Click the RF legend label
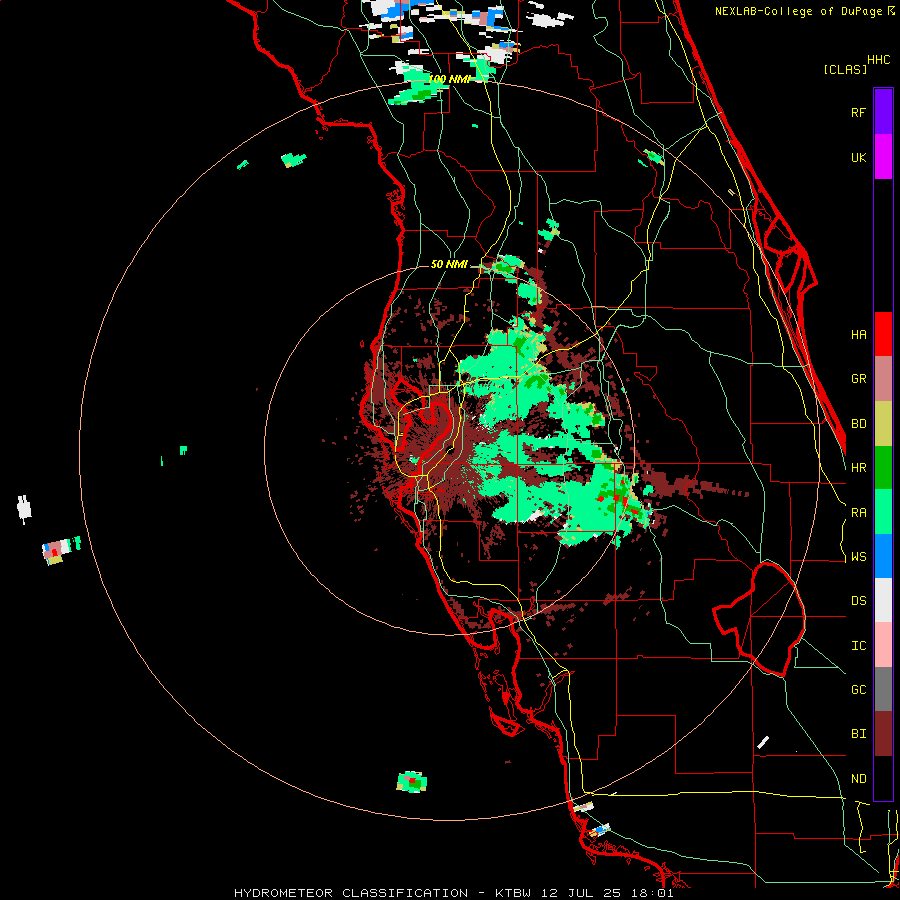The width and height of the screenshot is (900, 900). [858, 112]
